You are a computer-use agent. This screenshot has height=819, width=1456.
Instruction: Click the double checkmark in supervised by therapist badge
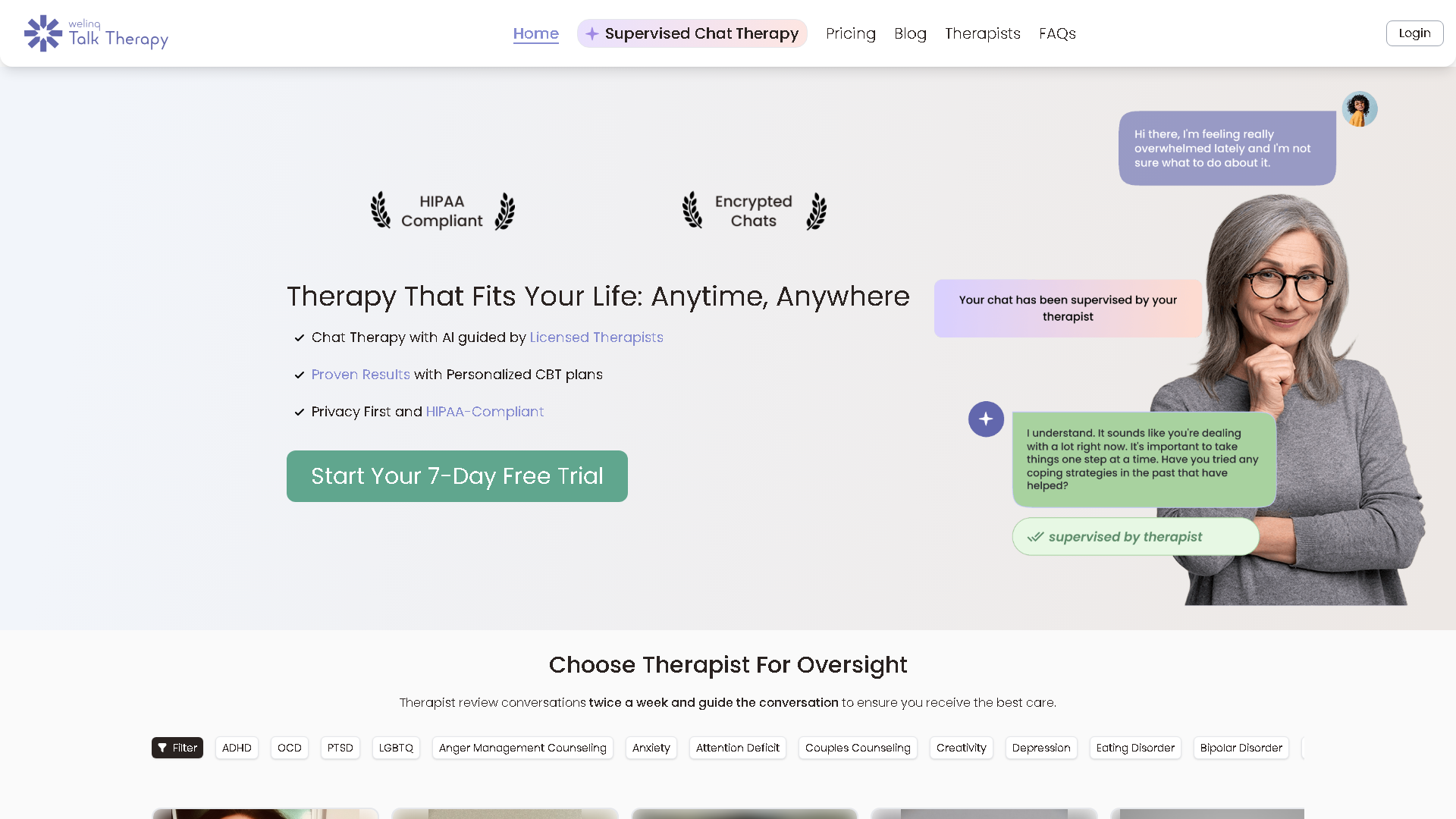pyautogui.click(x=1034, y=536)
